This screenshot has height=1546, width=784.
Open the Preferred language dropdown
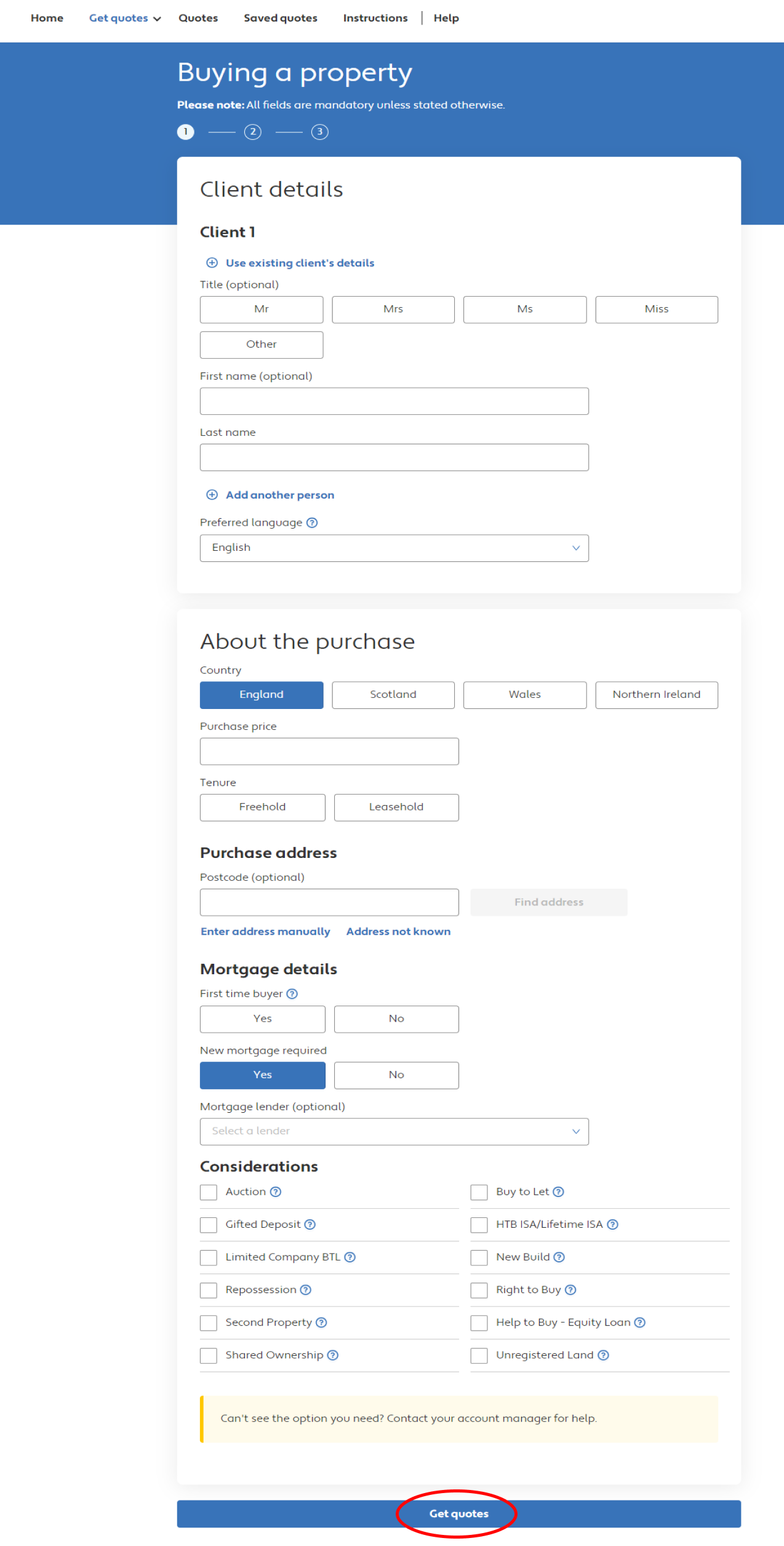(394, 548)
